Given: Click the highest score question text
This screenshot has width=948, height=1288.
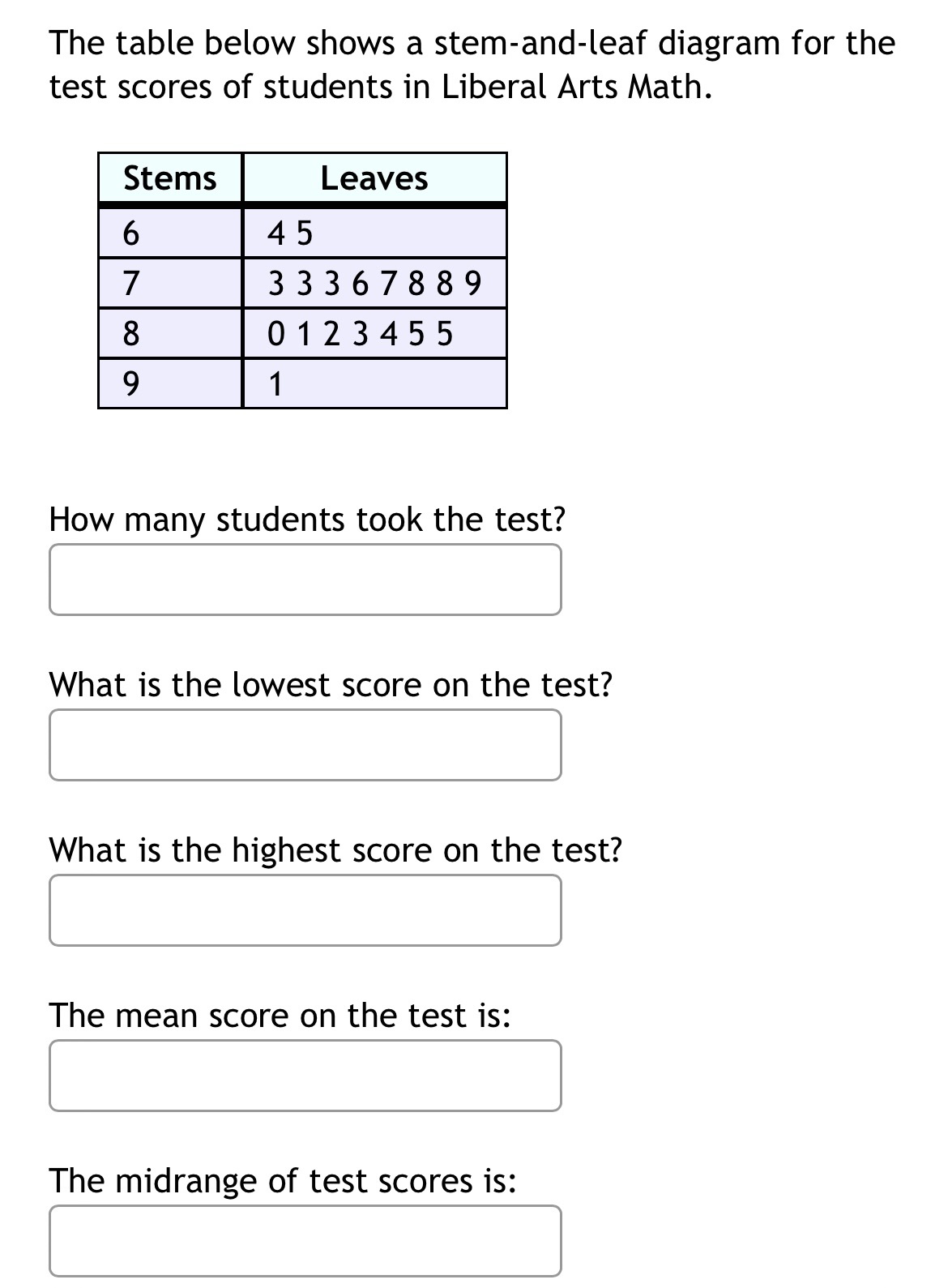Looking at the screenshot, I should 335,851.
